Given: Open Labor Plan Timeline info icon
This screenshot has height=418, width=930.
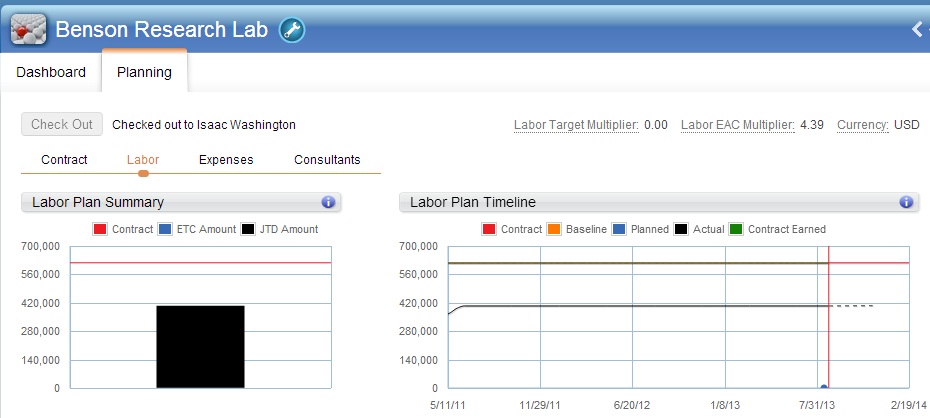Looking at the screenshot, I should 906,202.
